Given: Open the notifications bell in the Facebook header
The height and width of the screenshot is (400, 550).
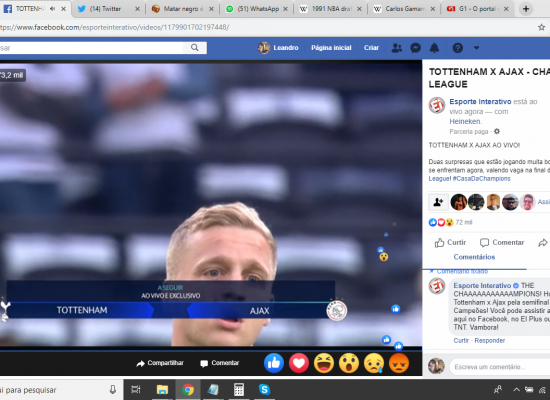Looking at the screenshot, I should tap(434, 48).
